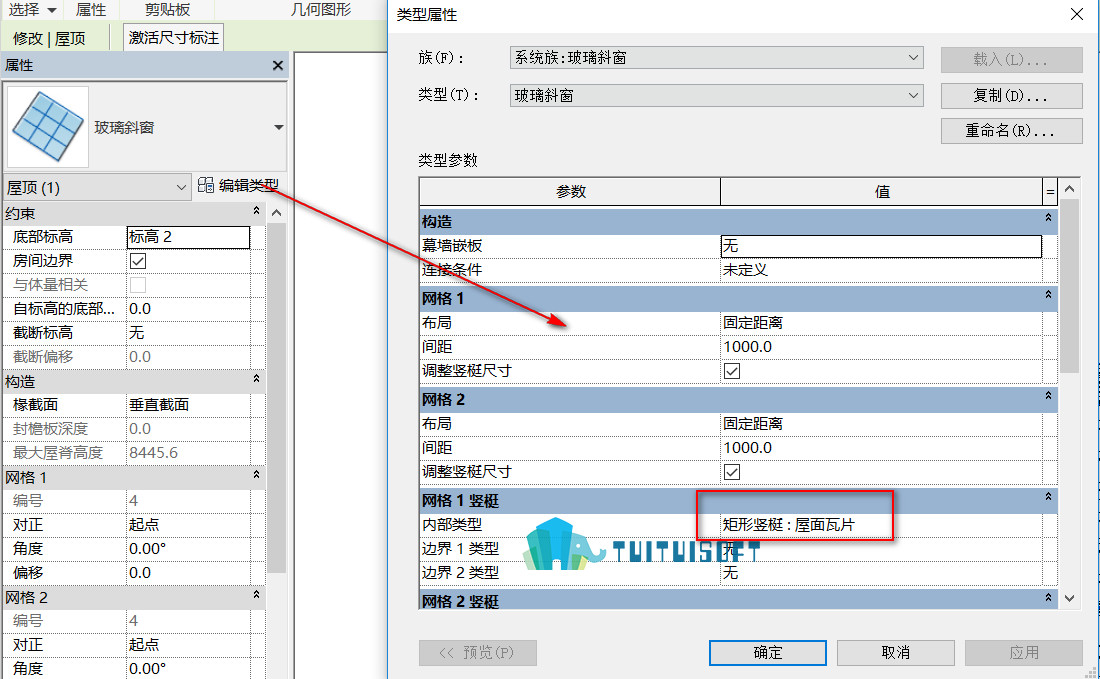This screenshot has width=1100, height=679.
Task: Click the '=' column header button in the parameter table
Action: tap(1050, 191)
